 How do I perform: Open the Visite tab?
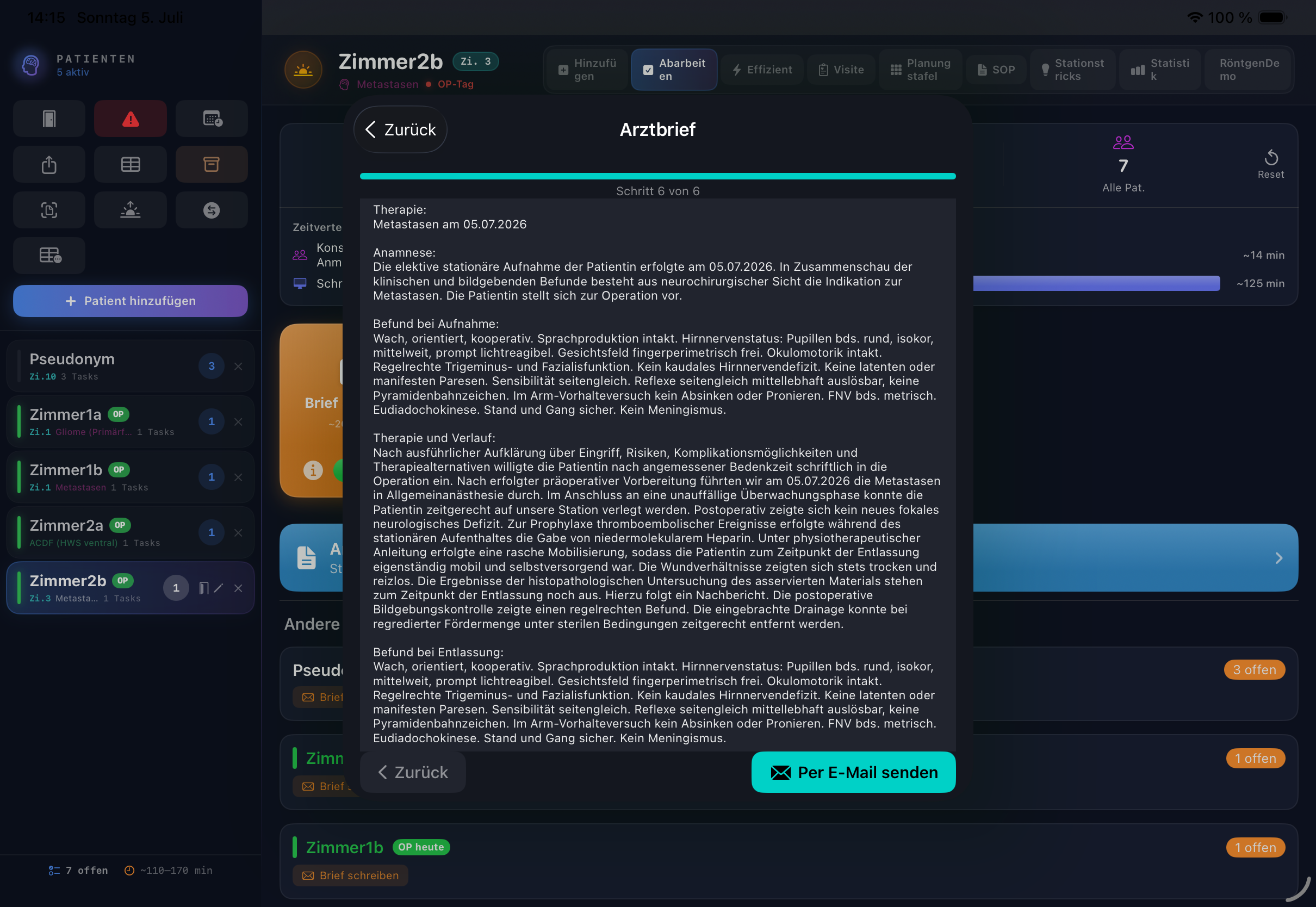(841, 70)
